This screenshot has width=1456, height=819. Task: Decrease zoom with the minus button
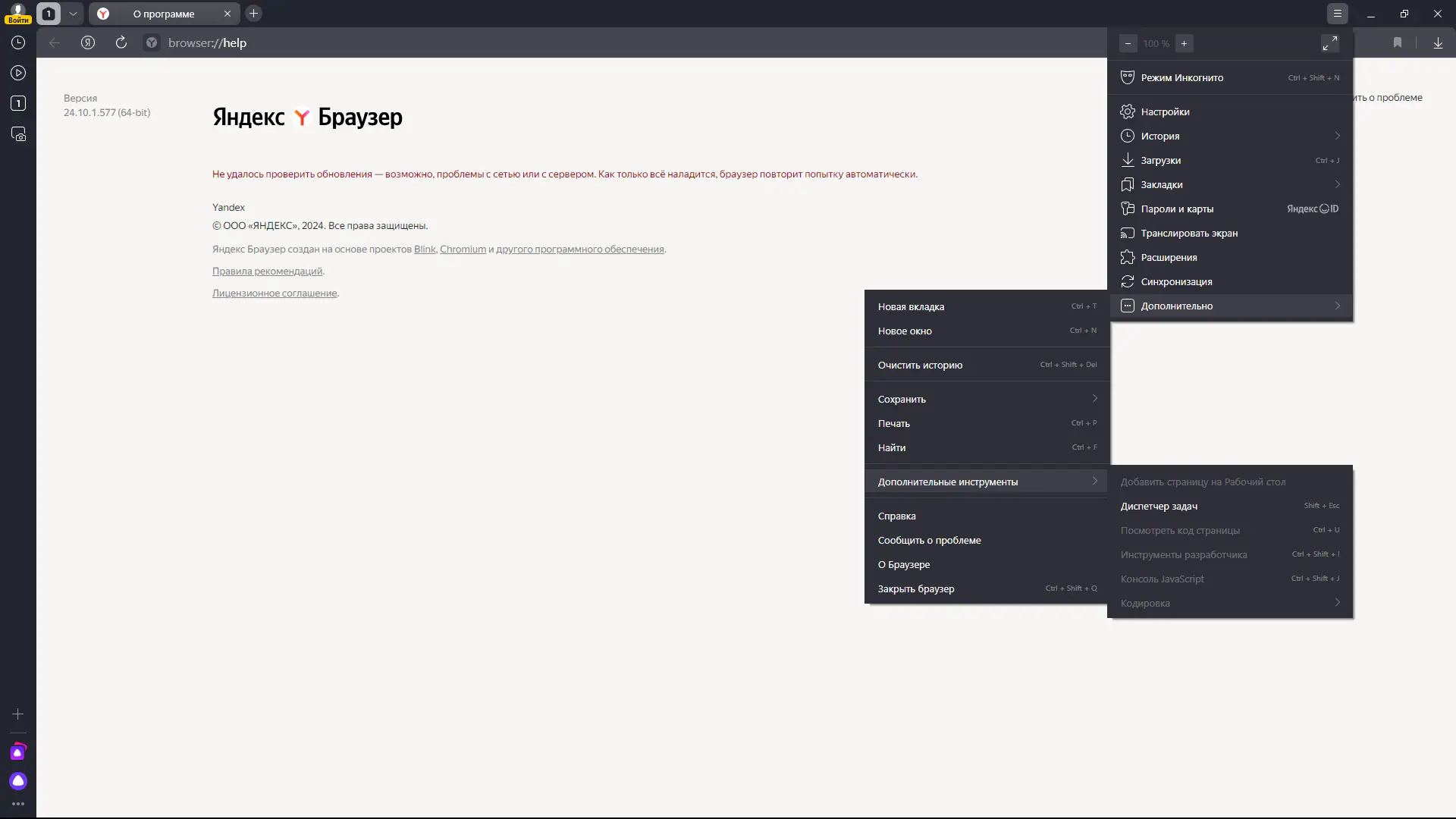tap(1128, 43)
